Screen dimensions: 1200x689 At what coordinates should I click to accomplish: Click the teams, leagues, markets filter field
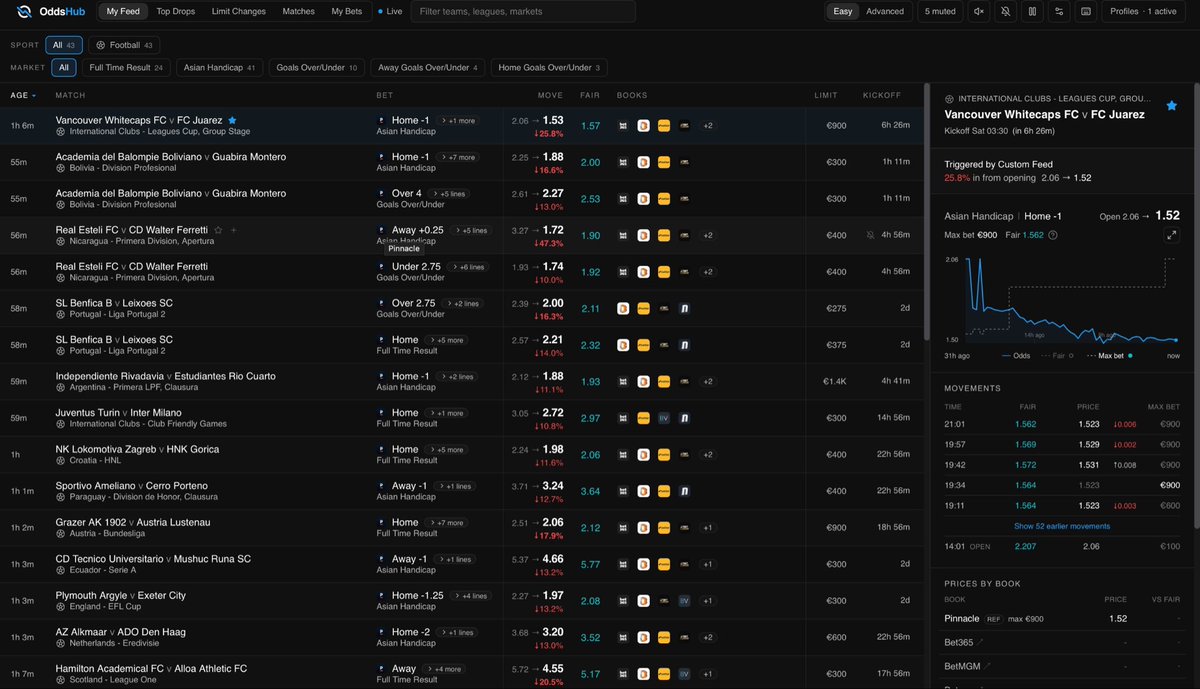click(x=523, y=12)
